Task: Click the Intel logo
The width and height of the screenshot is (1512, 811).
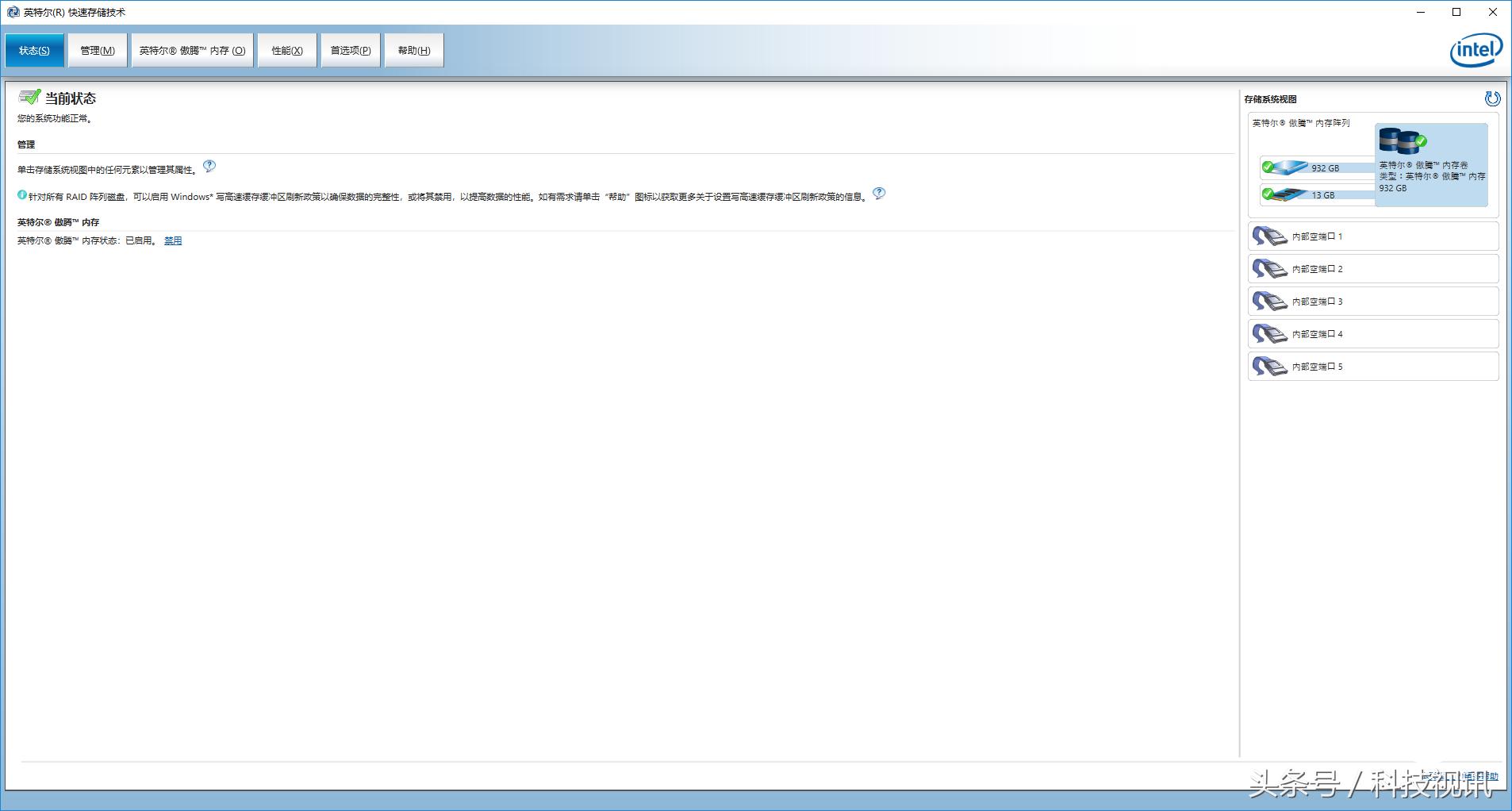Action: (1476, 51)
